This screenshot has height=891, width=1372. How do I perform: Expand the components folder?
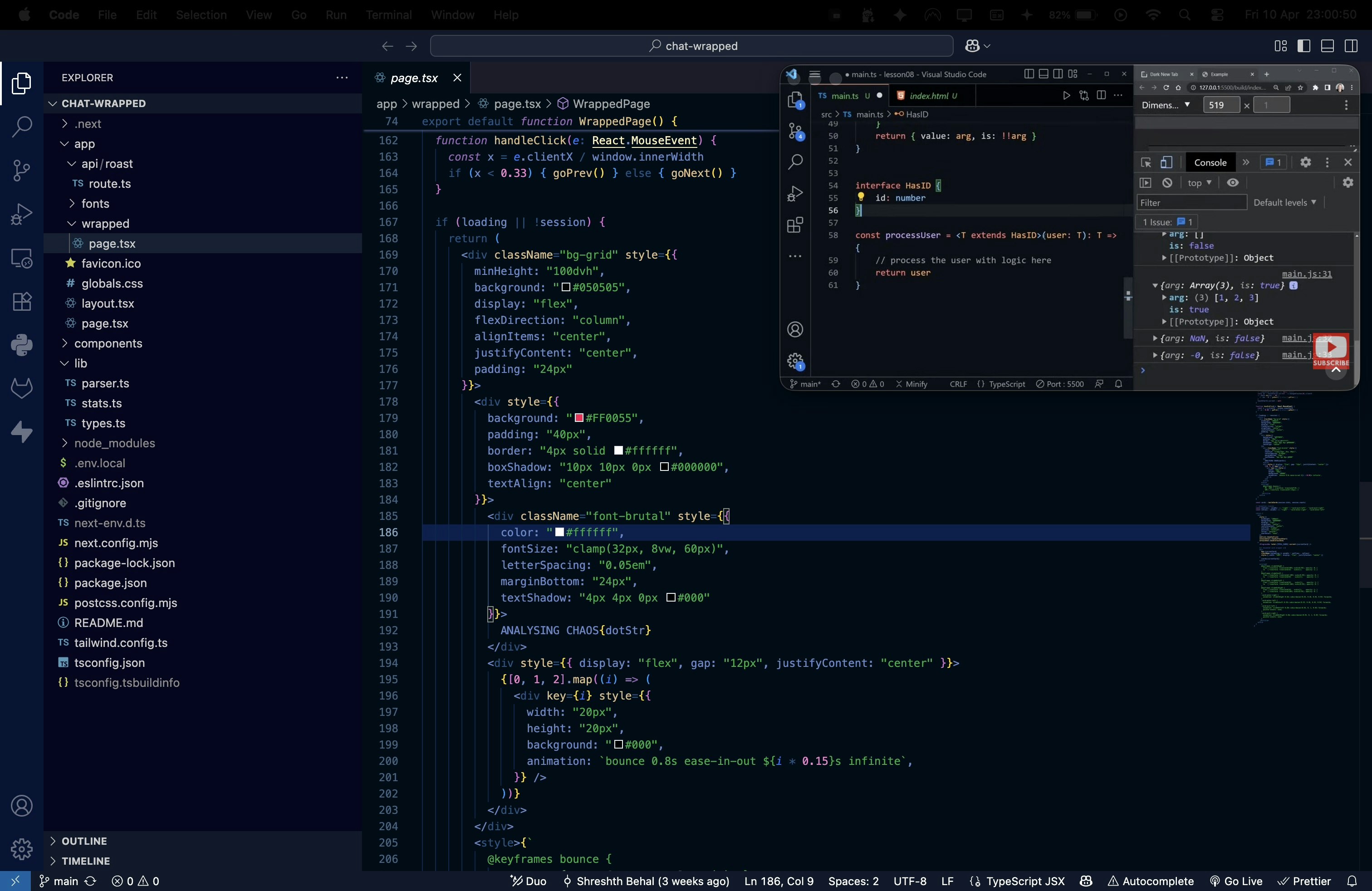[x=108, y=343]
